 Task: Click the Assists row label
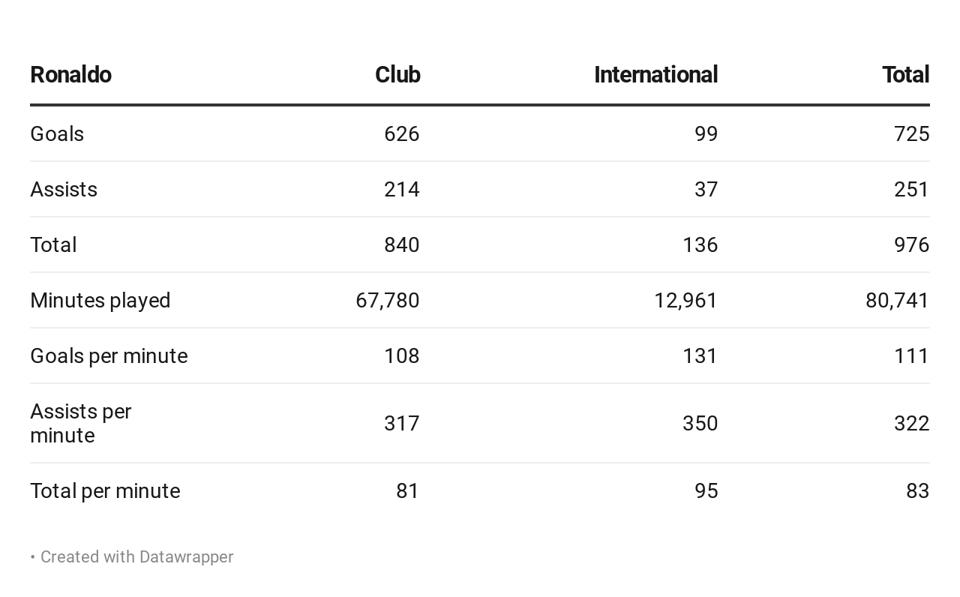64,189
